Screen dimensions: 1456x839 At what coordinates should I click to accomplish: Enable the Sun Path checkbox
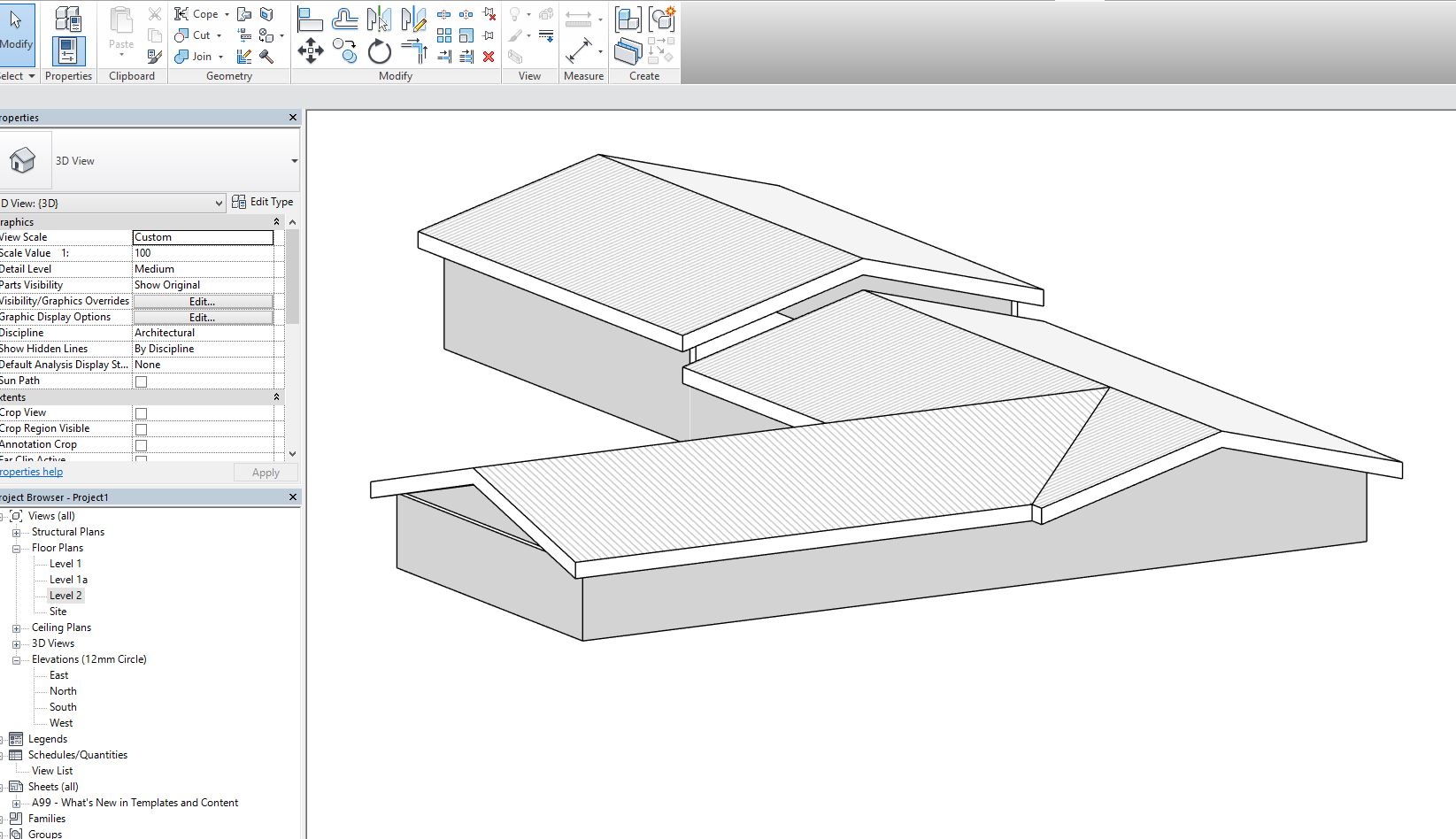(x=141, y=381)
